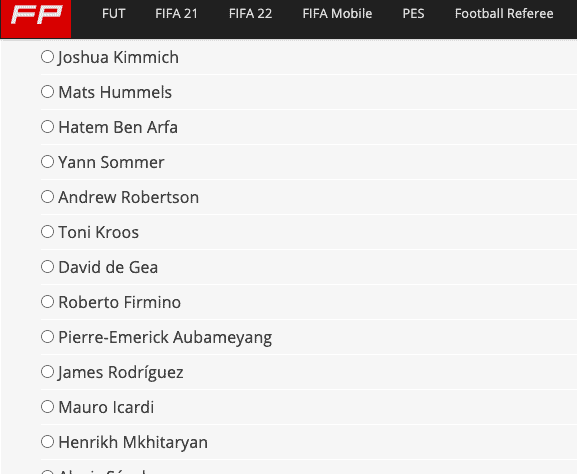577x474 pixels.
Task: Select the Andrew Robertson option
Action: click(x=47, y=197)
